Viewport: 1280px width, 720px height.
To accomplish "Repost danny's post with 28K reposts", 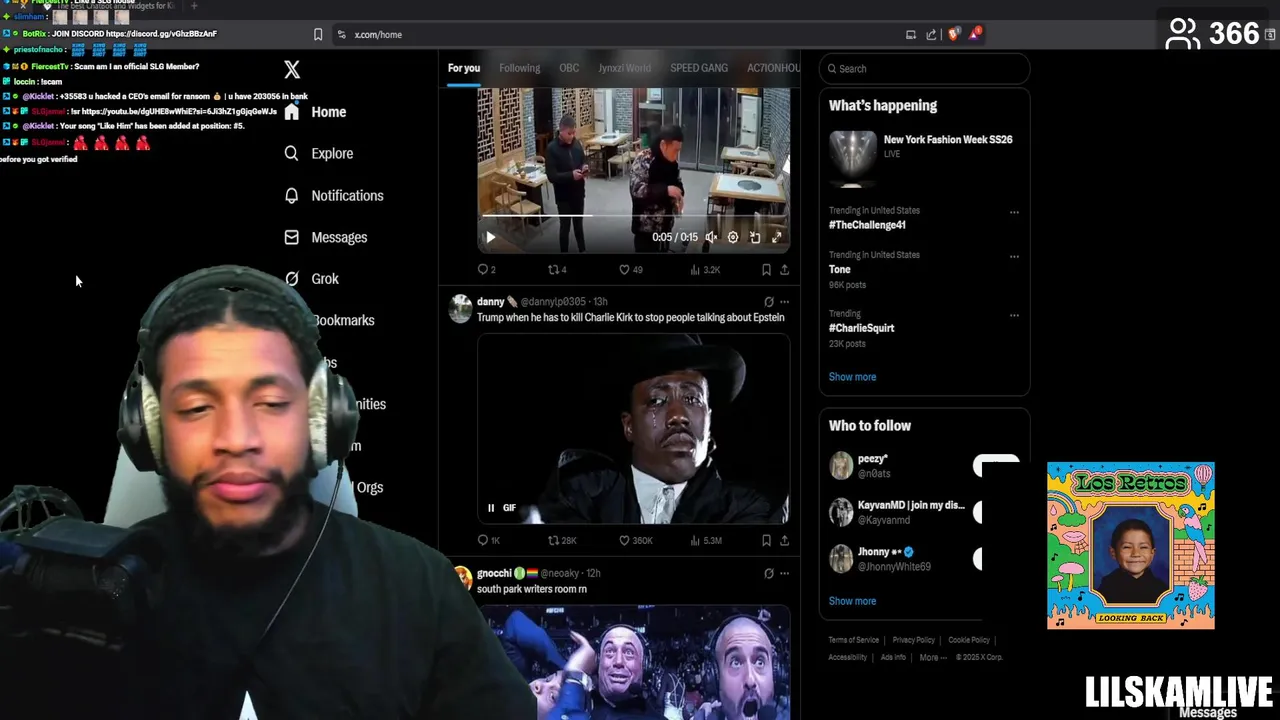I will pyautogui.click(x=562, y=541).
